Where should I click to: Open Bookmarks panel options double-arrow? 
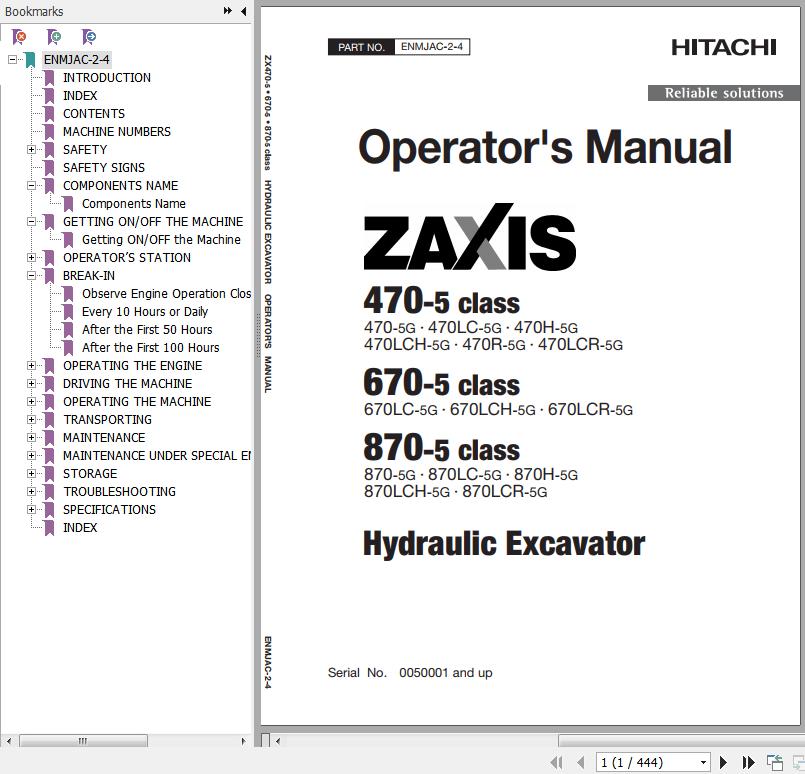point(227,11)
